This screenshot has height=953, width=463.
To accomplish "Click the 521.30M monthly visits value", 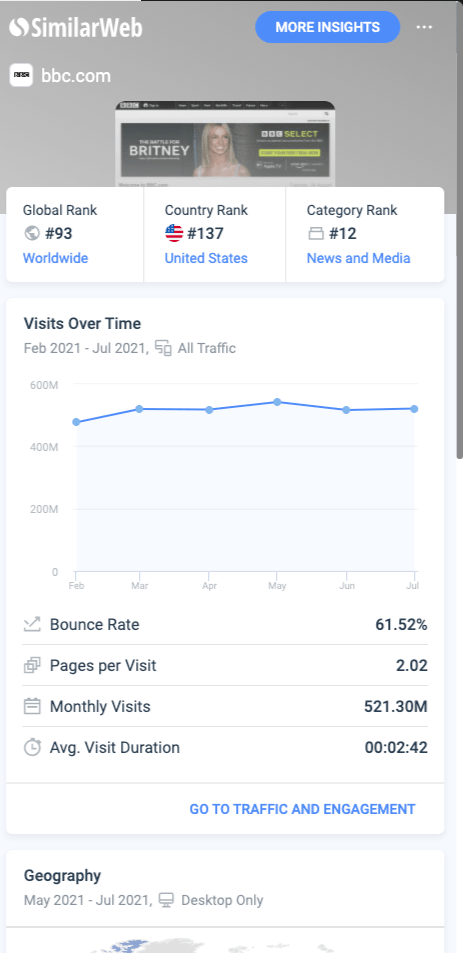I will pyautogui.click(x=396, y=706).
